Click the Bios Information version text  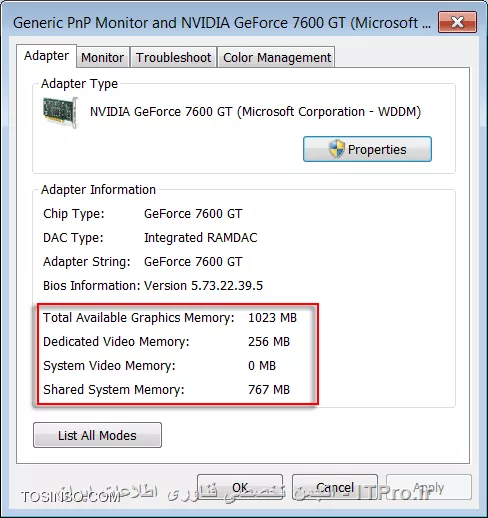(203, 286)
